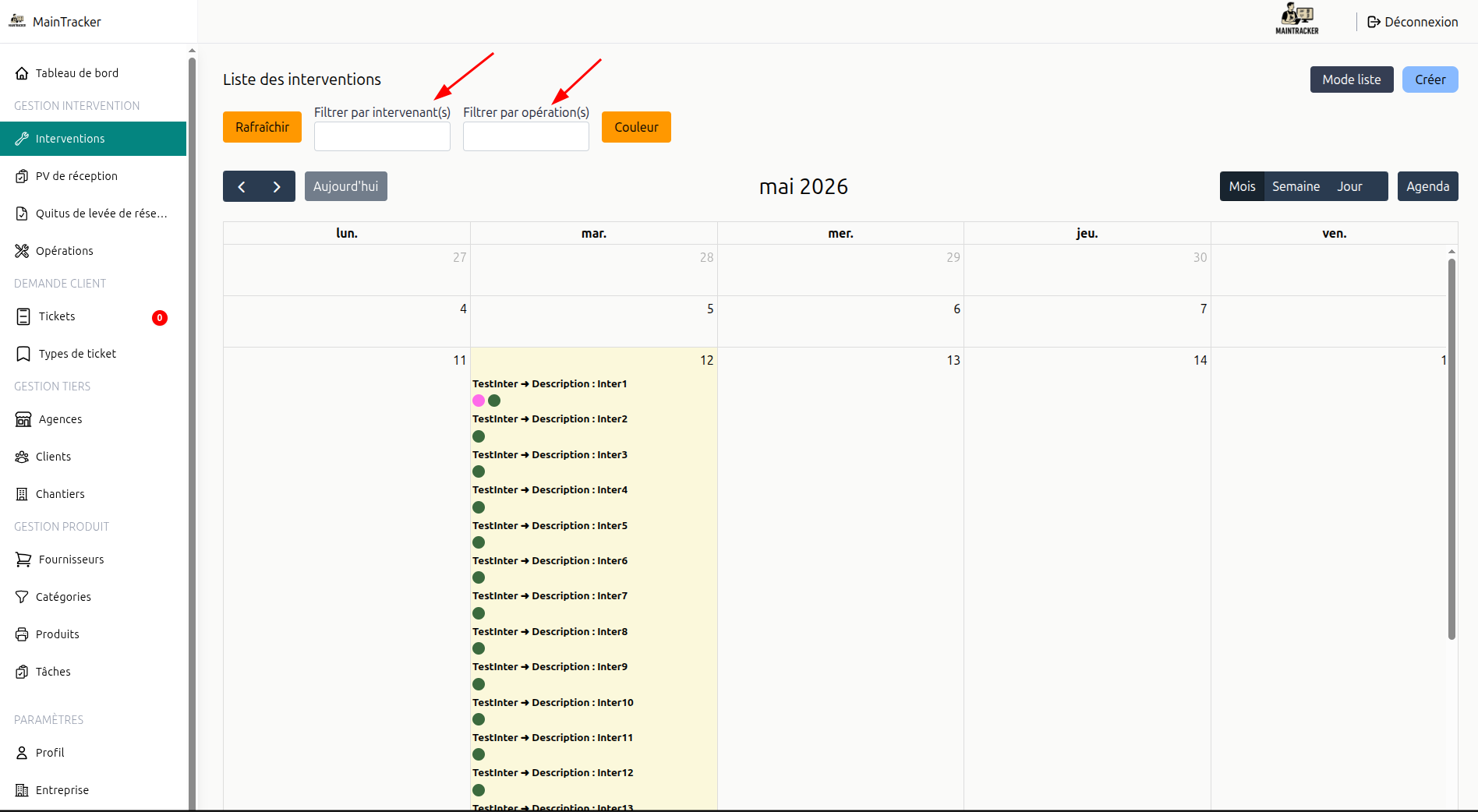1478x812 pixels.
Task: Select the Mois view tab
Action: (1242, 186)
